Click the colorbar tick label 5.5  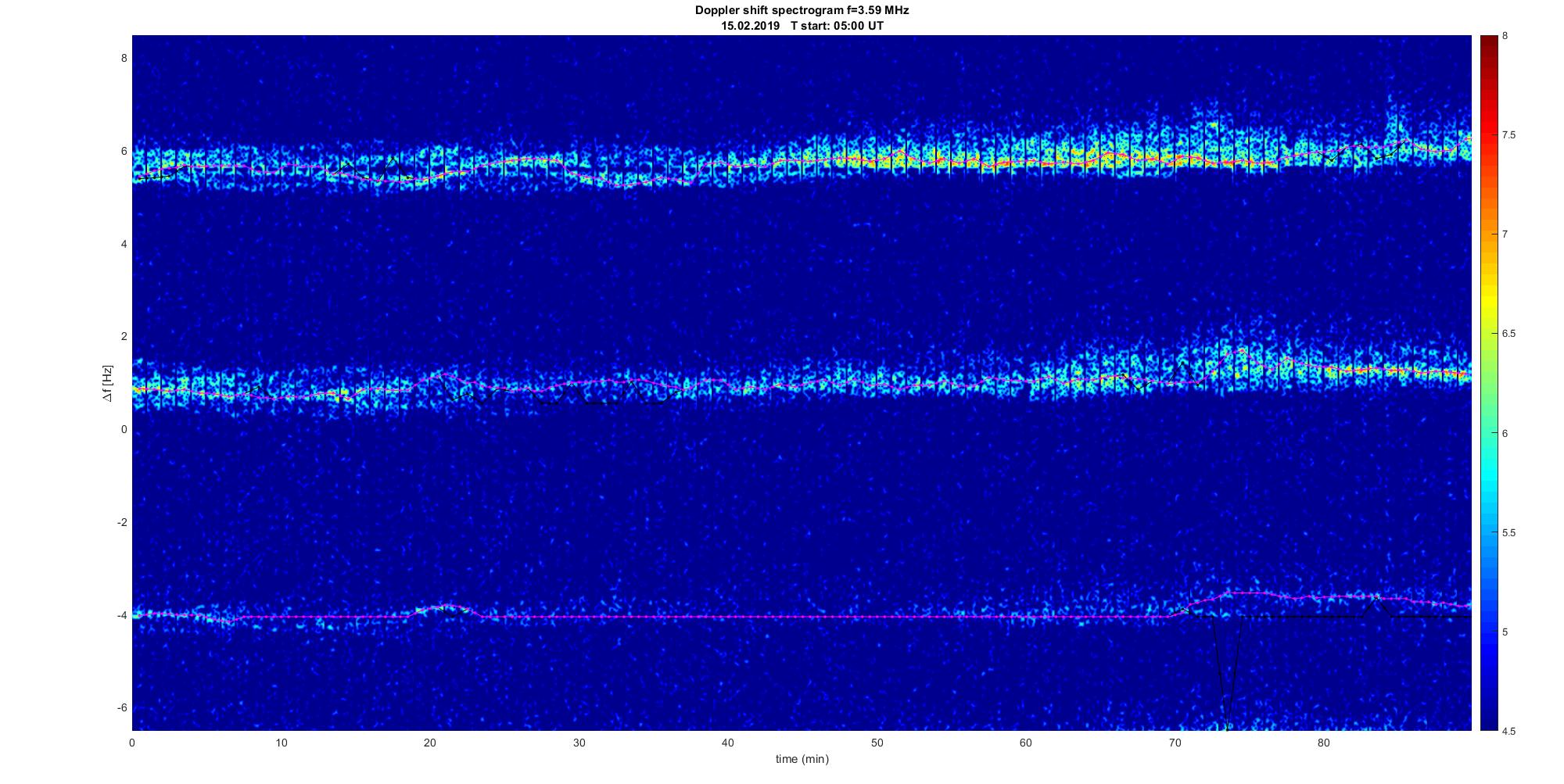pos(1509,533)
